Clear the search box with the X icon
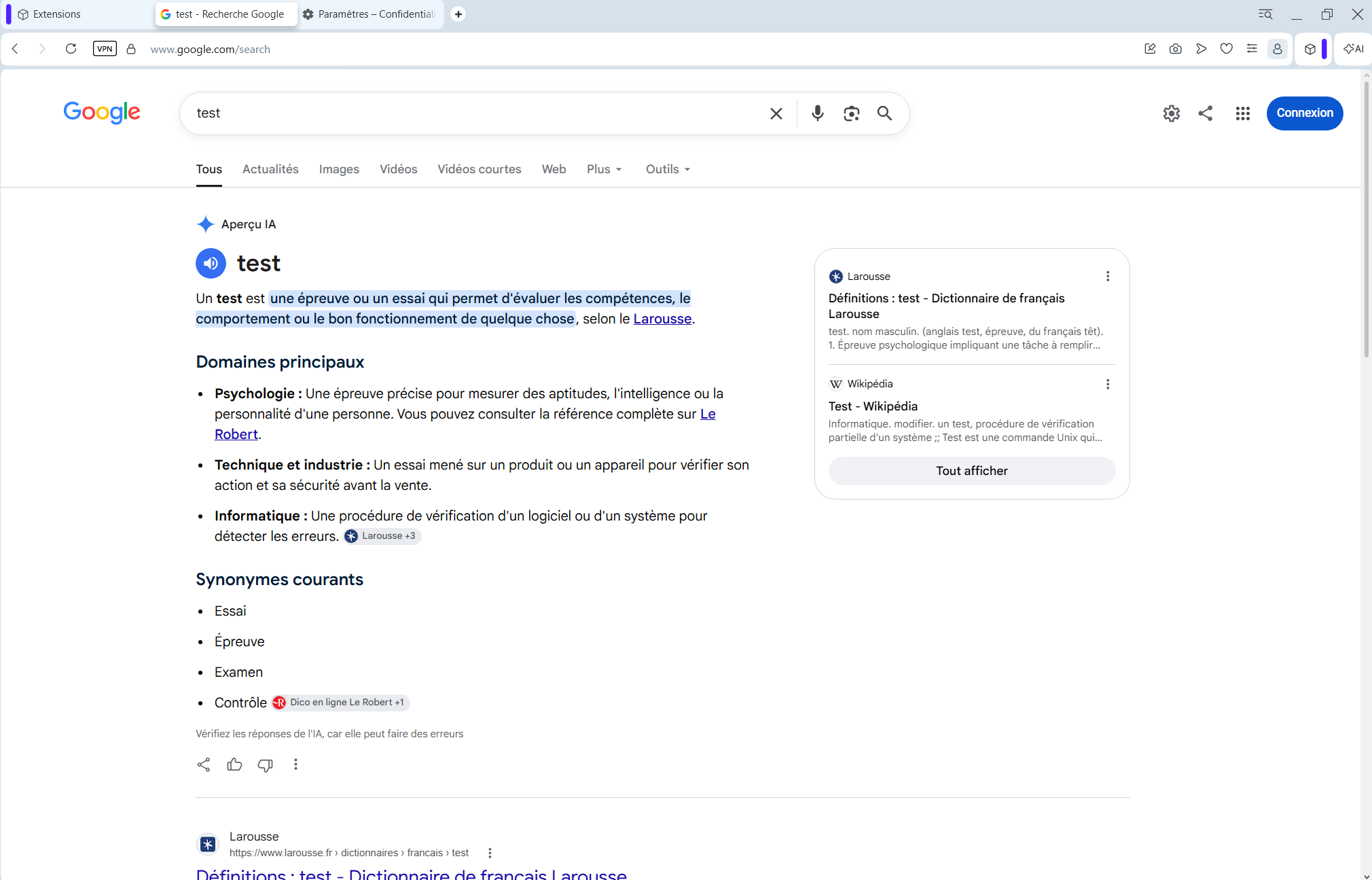1372x880 pixels. (776, 113)
